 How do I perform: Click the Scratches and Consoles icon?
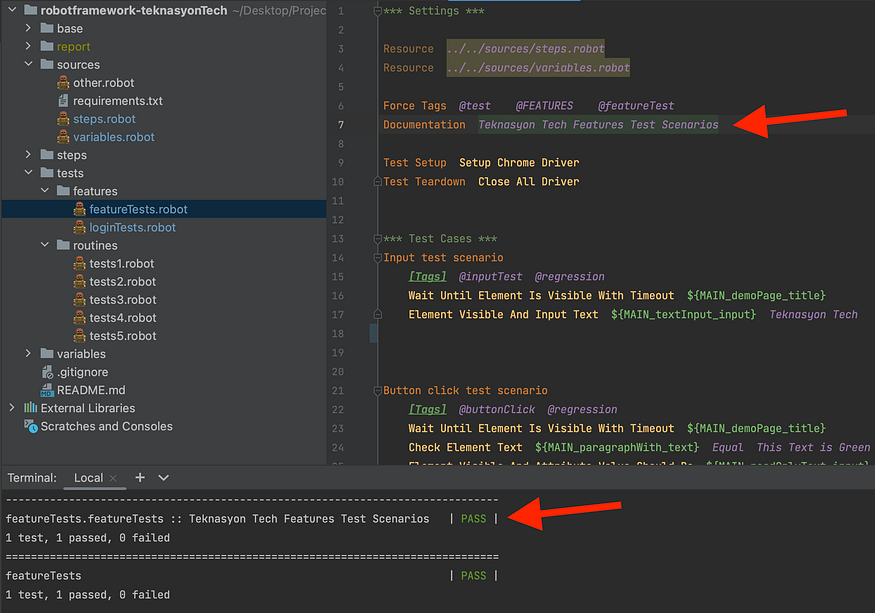(31, 427)
